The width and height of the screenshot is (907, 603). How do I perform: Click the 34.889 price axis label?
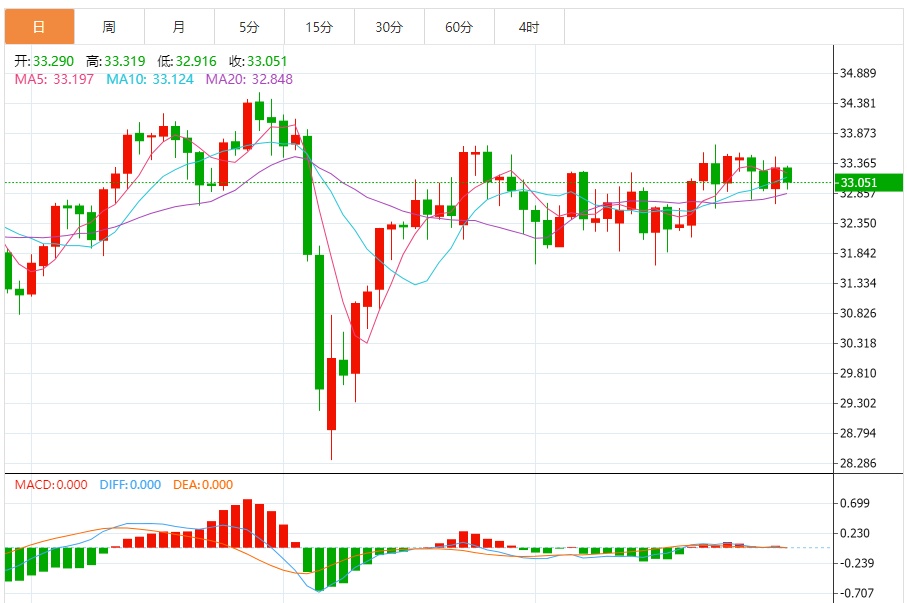tap(858, 73)
